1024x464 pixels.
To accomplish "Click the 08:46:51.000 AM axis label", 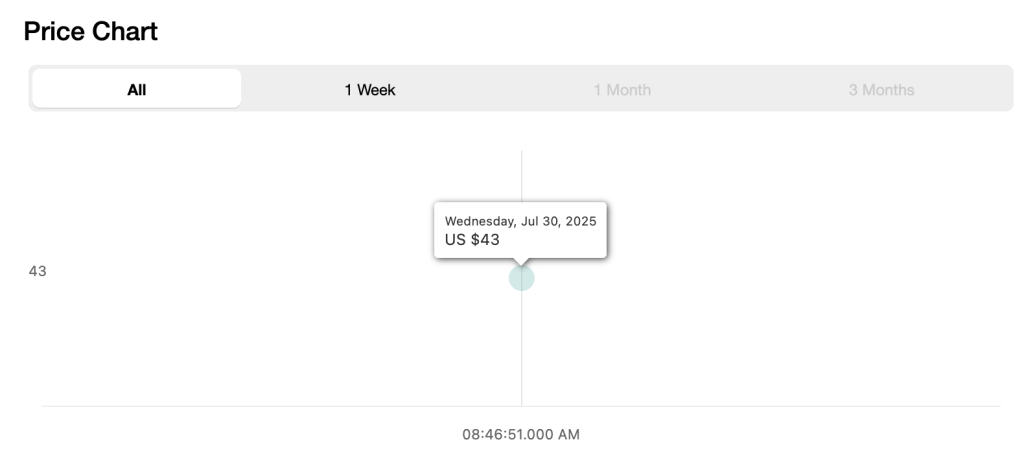I will pos(520,434).
